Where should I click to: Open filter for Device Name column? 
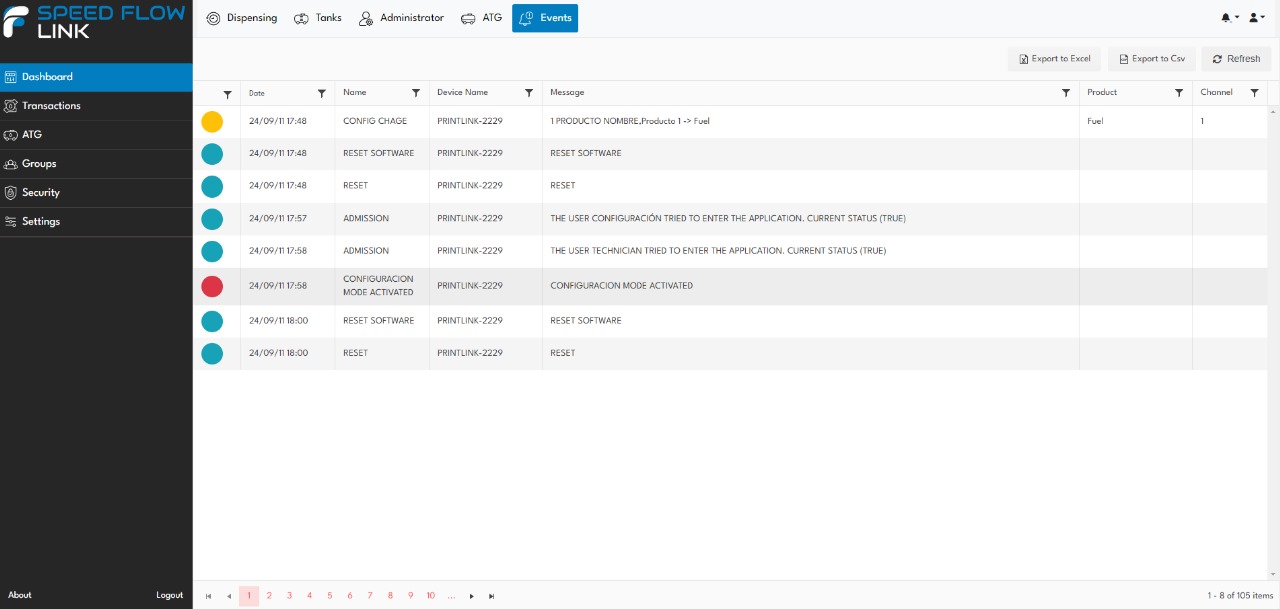[x=529, y=93]
